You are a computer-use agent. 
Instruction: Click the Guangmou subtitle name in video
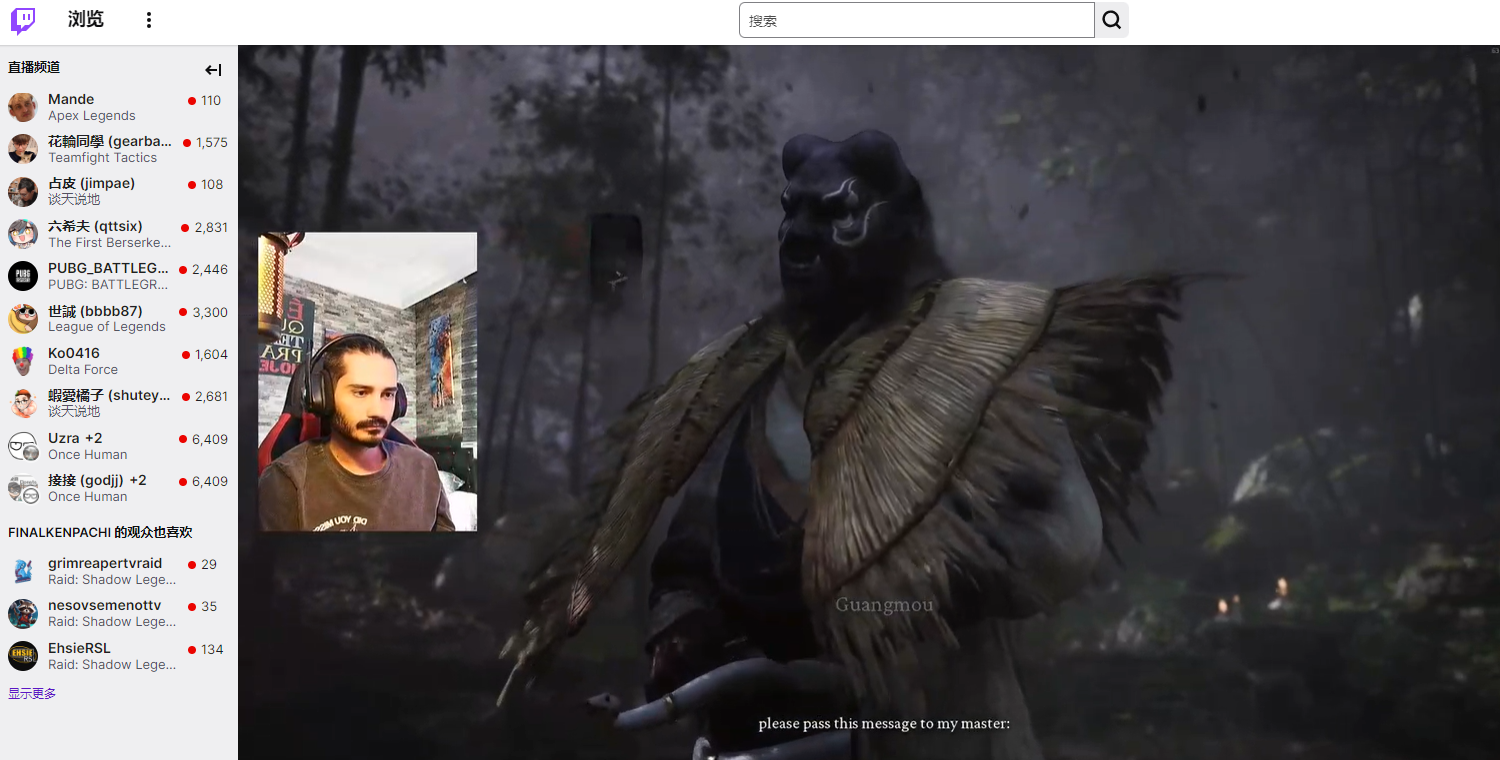884,605
